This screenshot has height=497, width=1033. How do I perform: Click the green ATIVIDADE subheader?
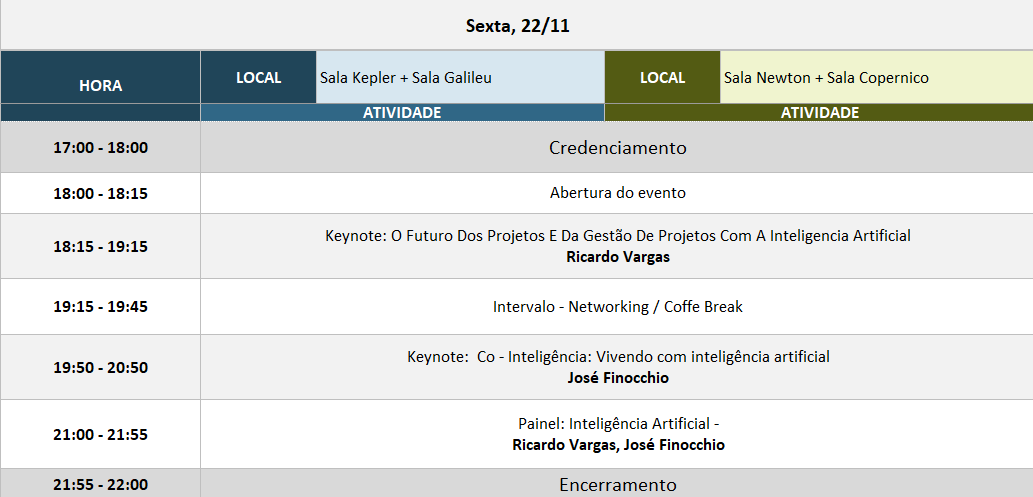[819, 113]
